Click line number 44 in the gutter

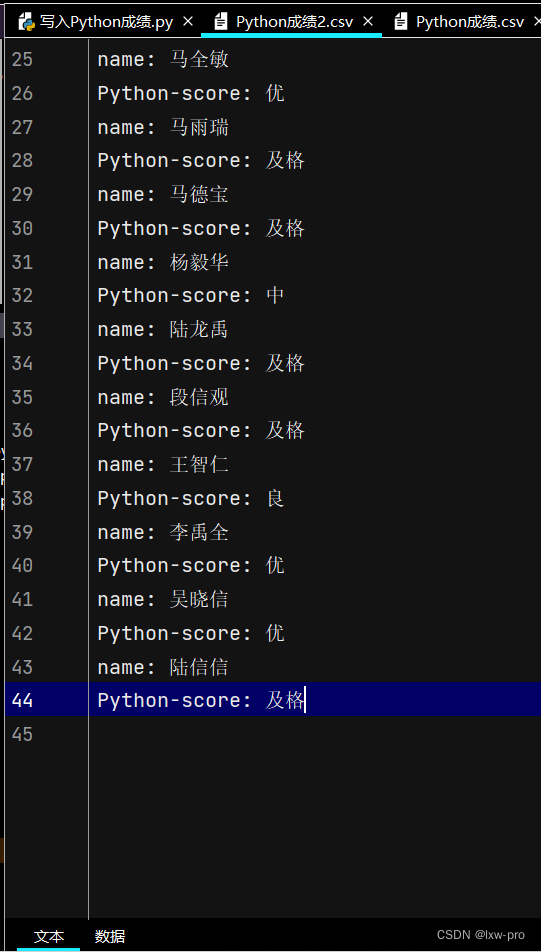22,700
